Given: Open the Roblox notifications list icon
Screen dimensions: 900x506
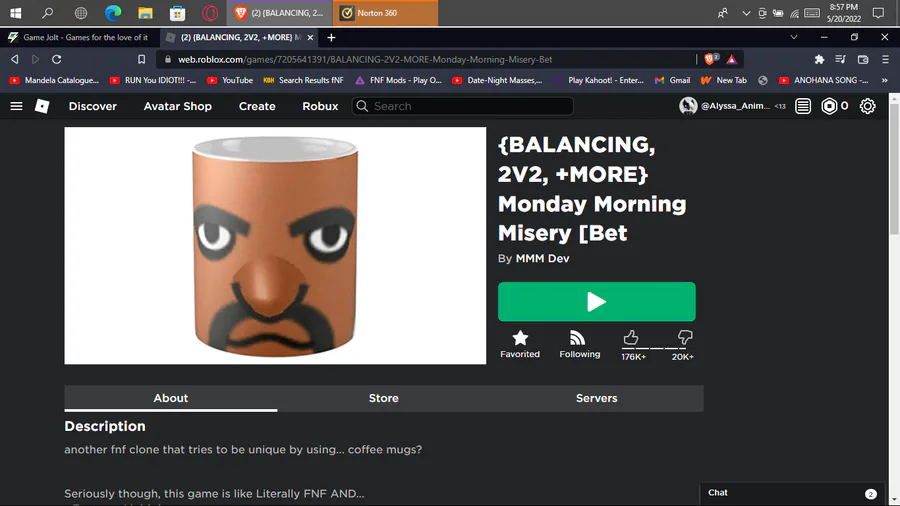Looking at the screenshot, I should pyautogui.click(x=803, y=106).
